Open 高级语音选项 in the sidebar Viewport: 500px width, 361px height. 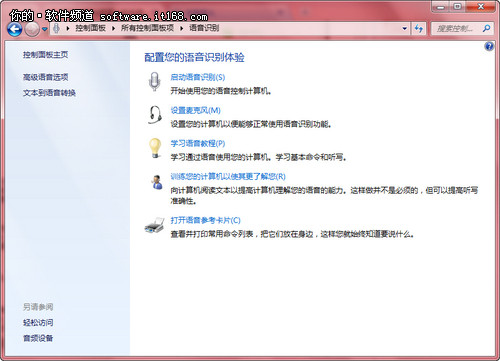click(45, 77)
